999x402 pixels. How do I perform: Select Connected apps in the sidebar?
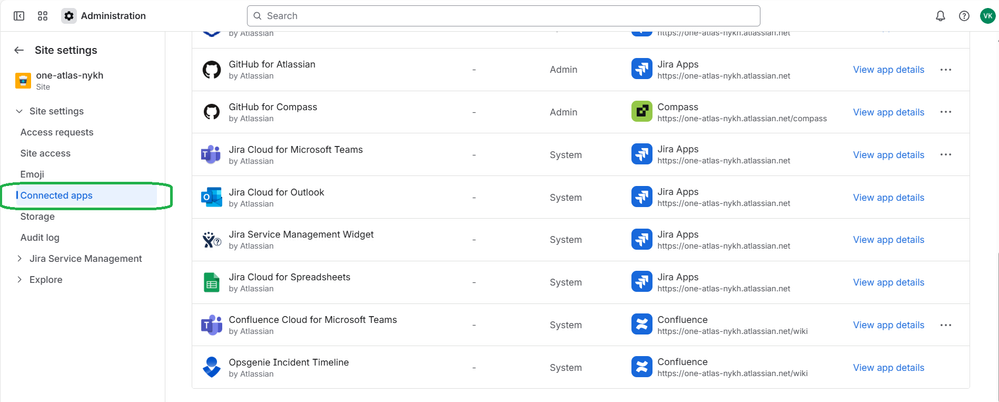click(57, 196)
